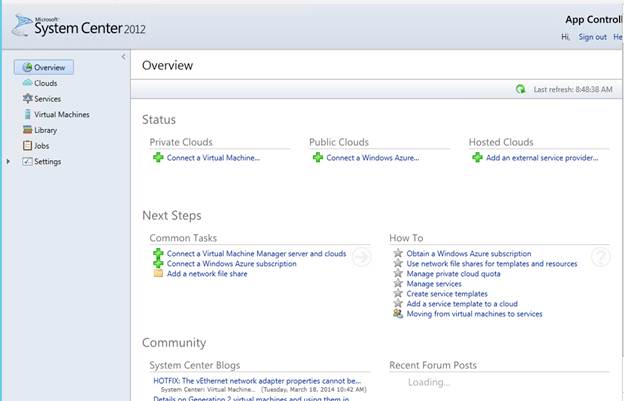Click Connect a Windows Azure... status link

point(372,158)
